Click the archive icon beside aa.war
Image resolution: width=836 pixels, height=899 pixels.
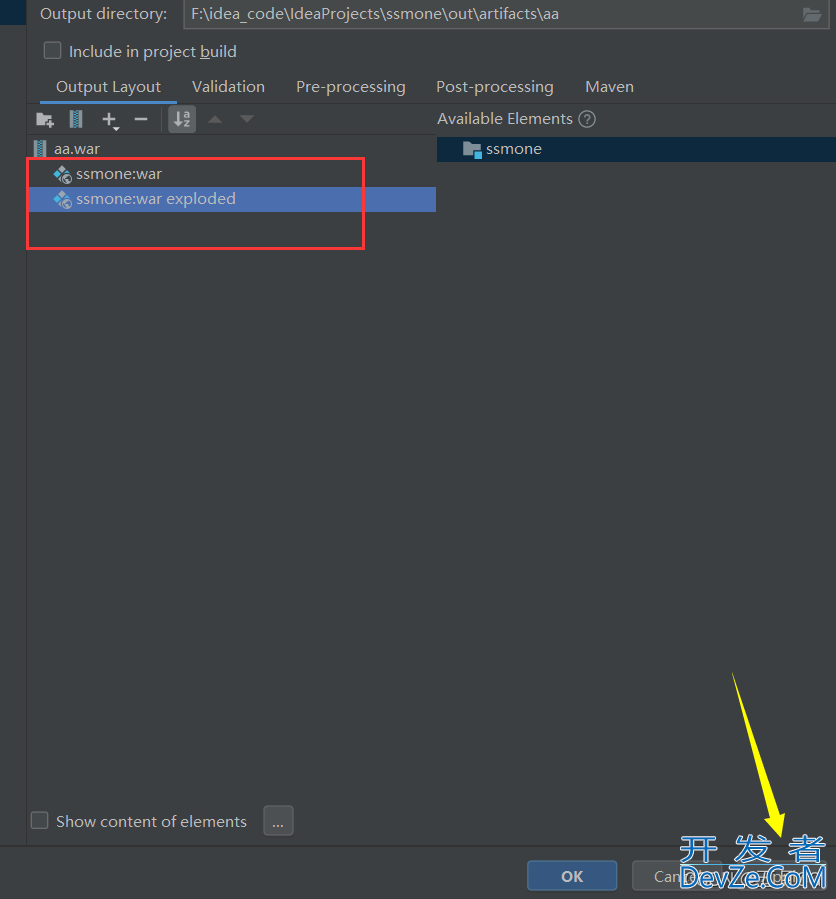[40, 149]
